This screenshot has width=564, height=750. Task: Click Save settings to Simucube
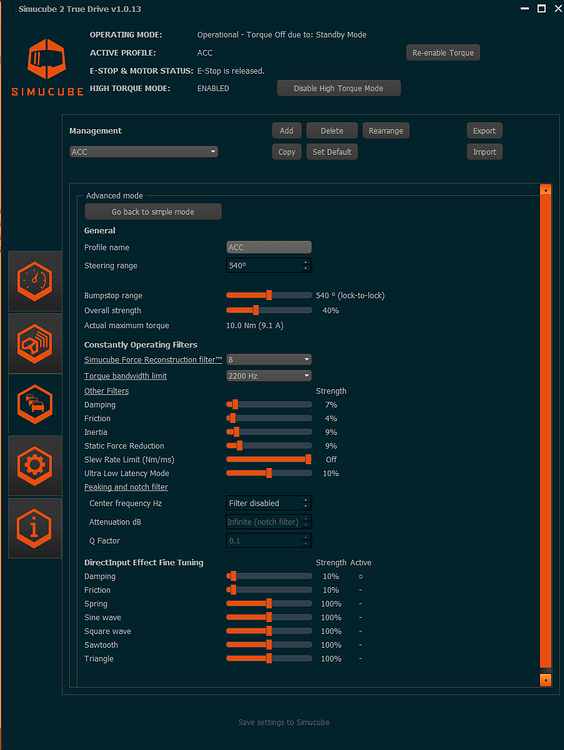284,722
